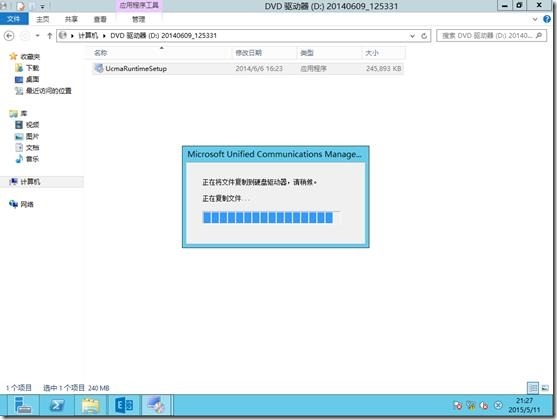The image size is (557, 420).
Task: Switch to the 主页 ribbon tab
Action: click(43, 19)
